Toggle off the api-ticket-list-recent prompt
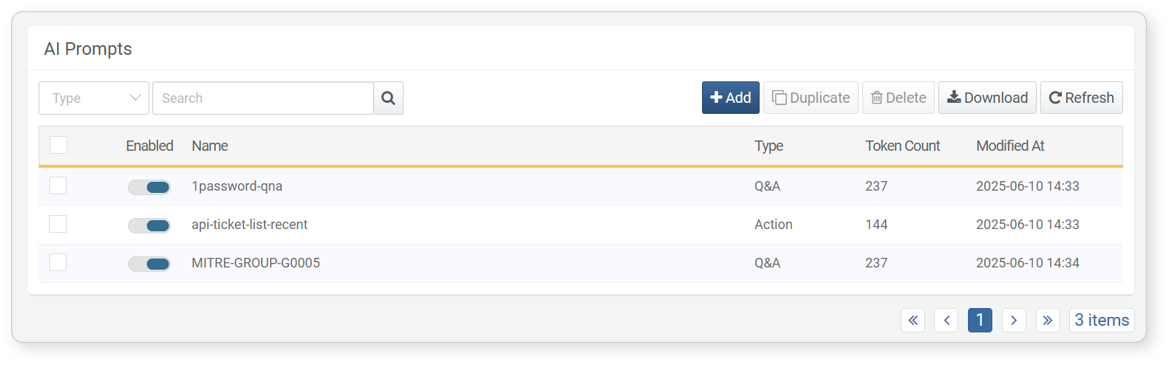Viewport: 1169px width, 365px height. coord(149,225)
